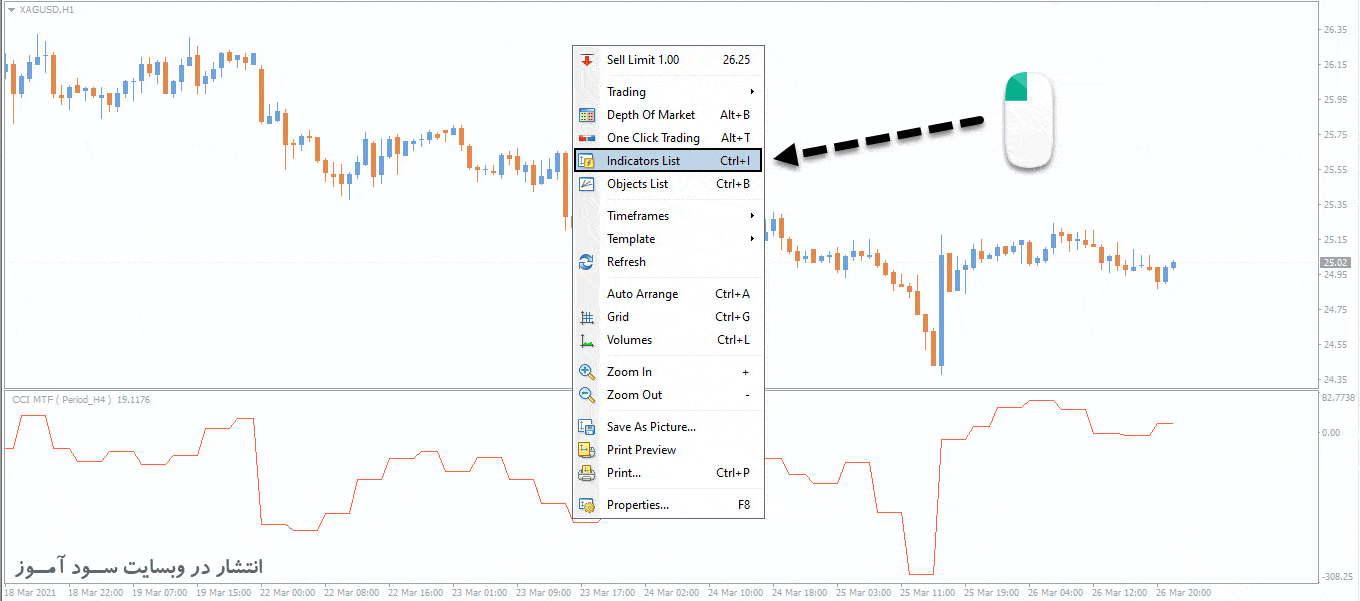Toggle Volumes display on chart
Viewport: 1360px width, 601px height.
coord(668,340)
